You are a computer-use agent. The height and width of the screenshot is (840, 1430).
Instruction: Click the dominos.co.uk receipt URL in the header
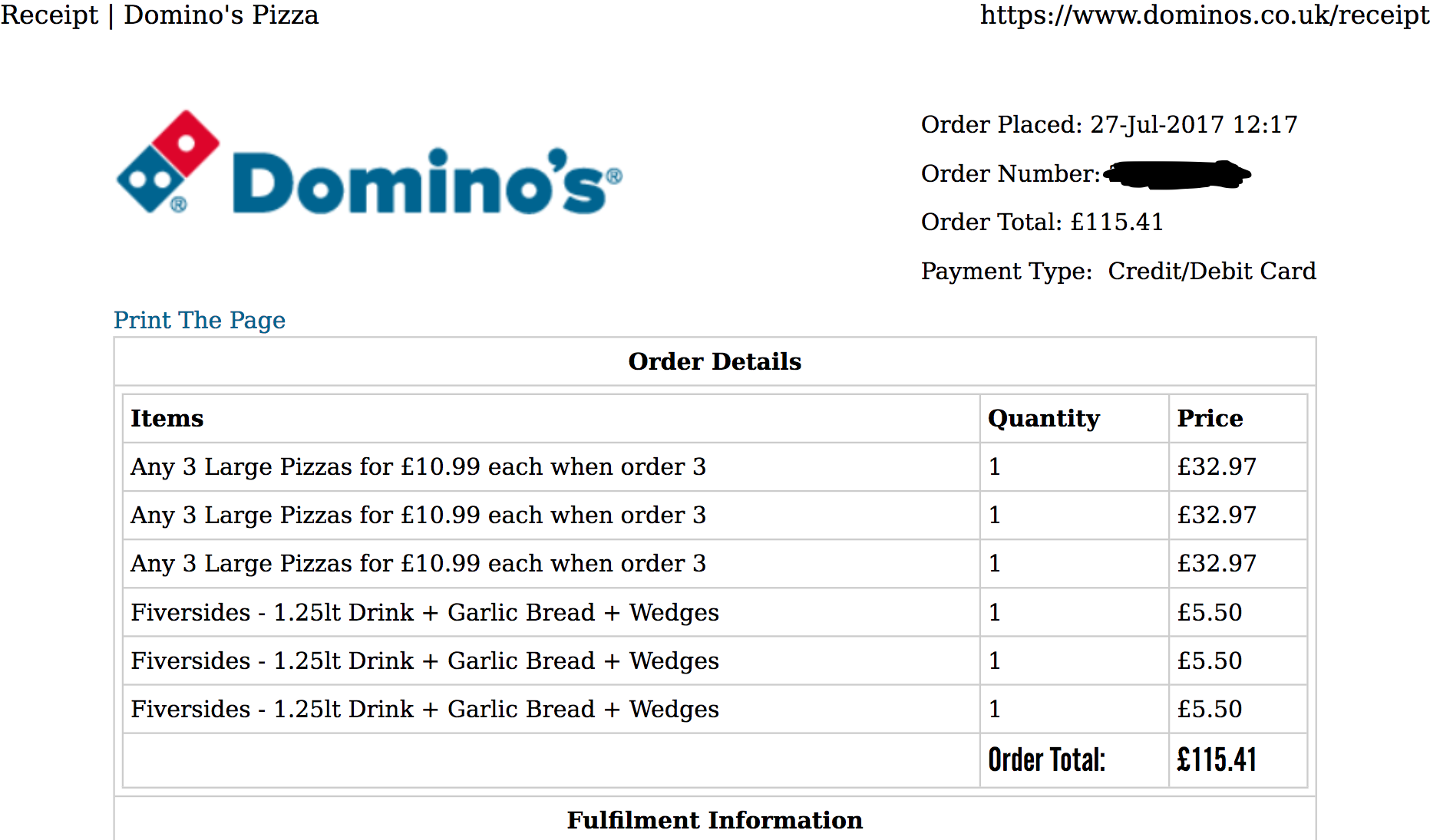(1204, 15)
